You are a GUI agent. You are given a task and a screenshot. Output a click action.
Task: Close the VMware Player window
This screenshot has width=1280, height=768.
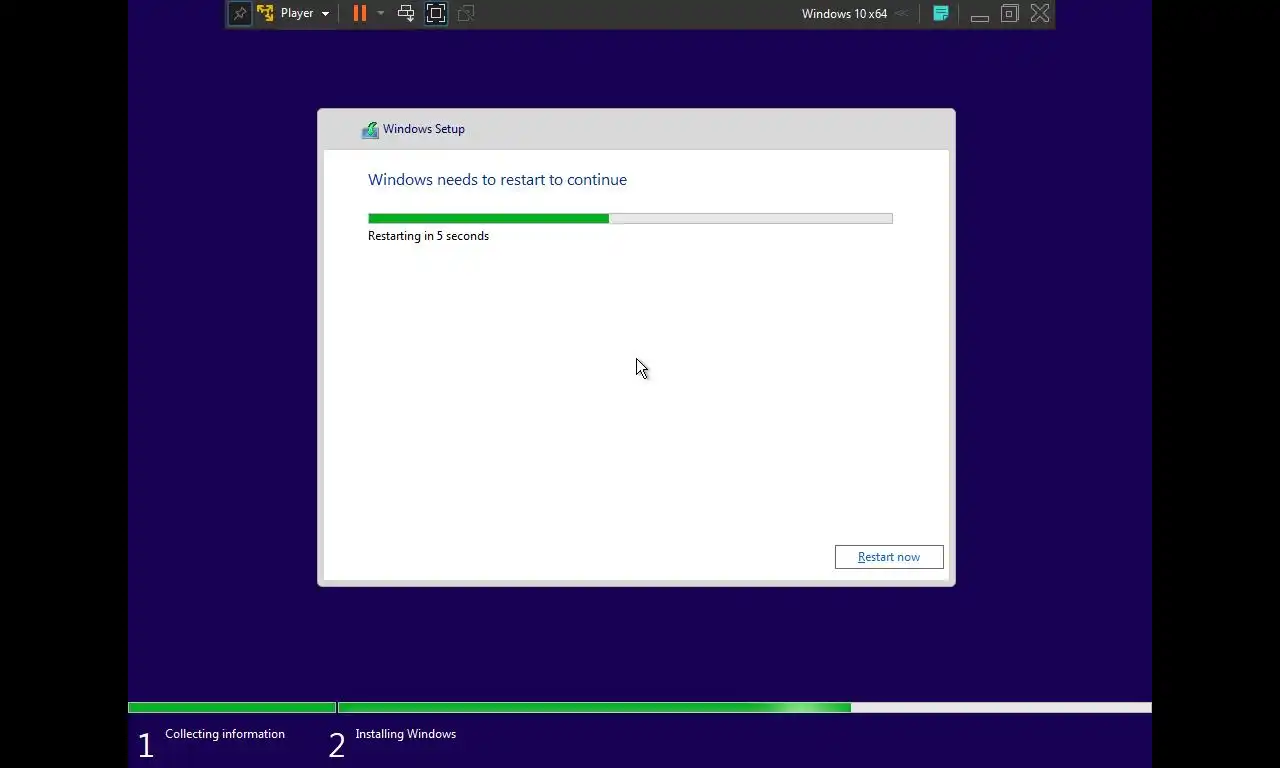pyautogui.click(x=1040, y=13)
